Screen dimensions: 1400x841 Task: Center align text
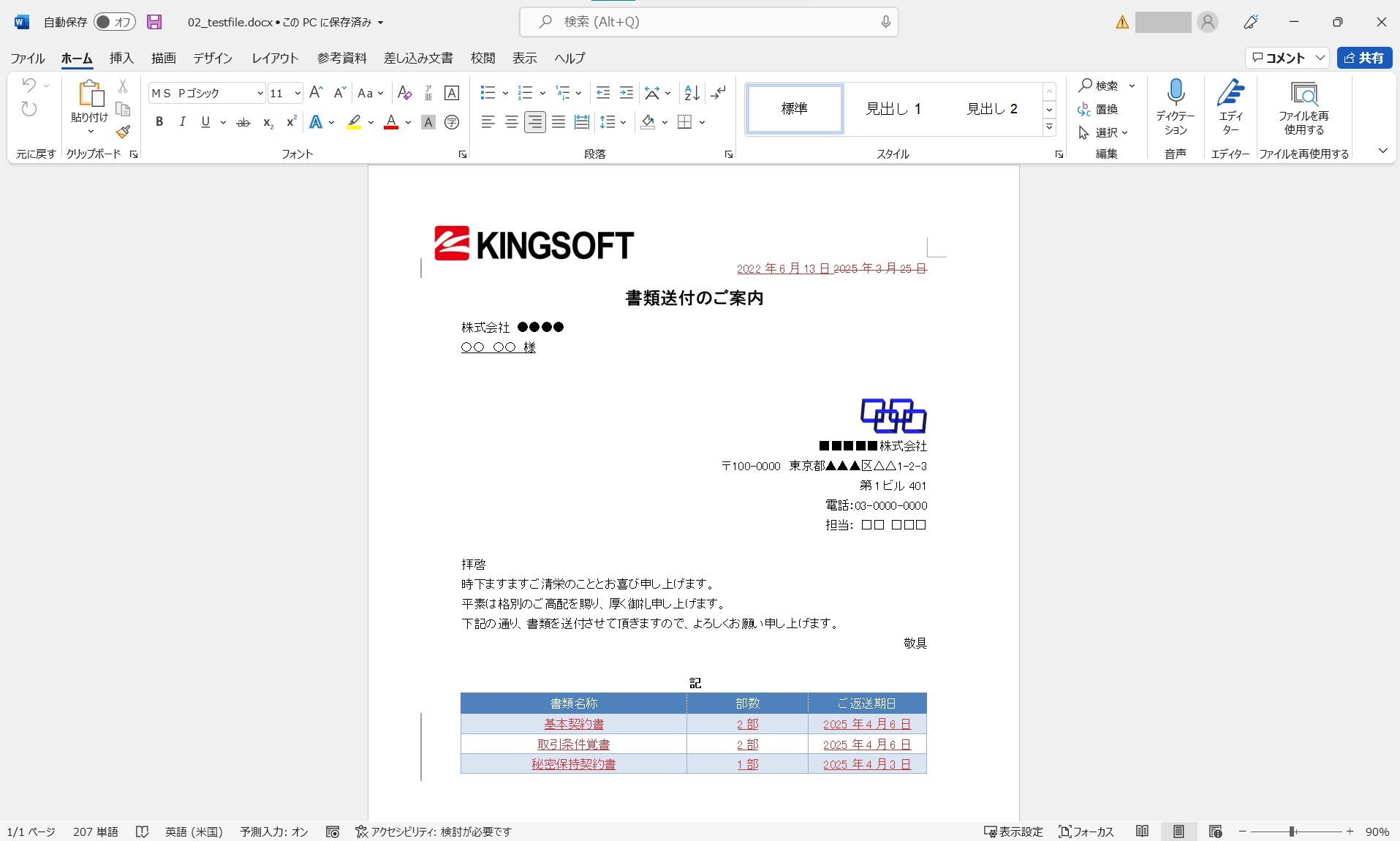(x=512, y=122)
